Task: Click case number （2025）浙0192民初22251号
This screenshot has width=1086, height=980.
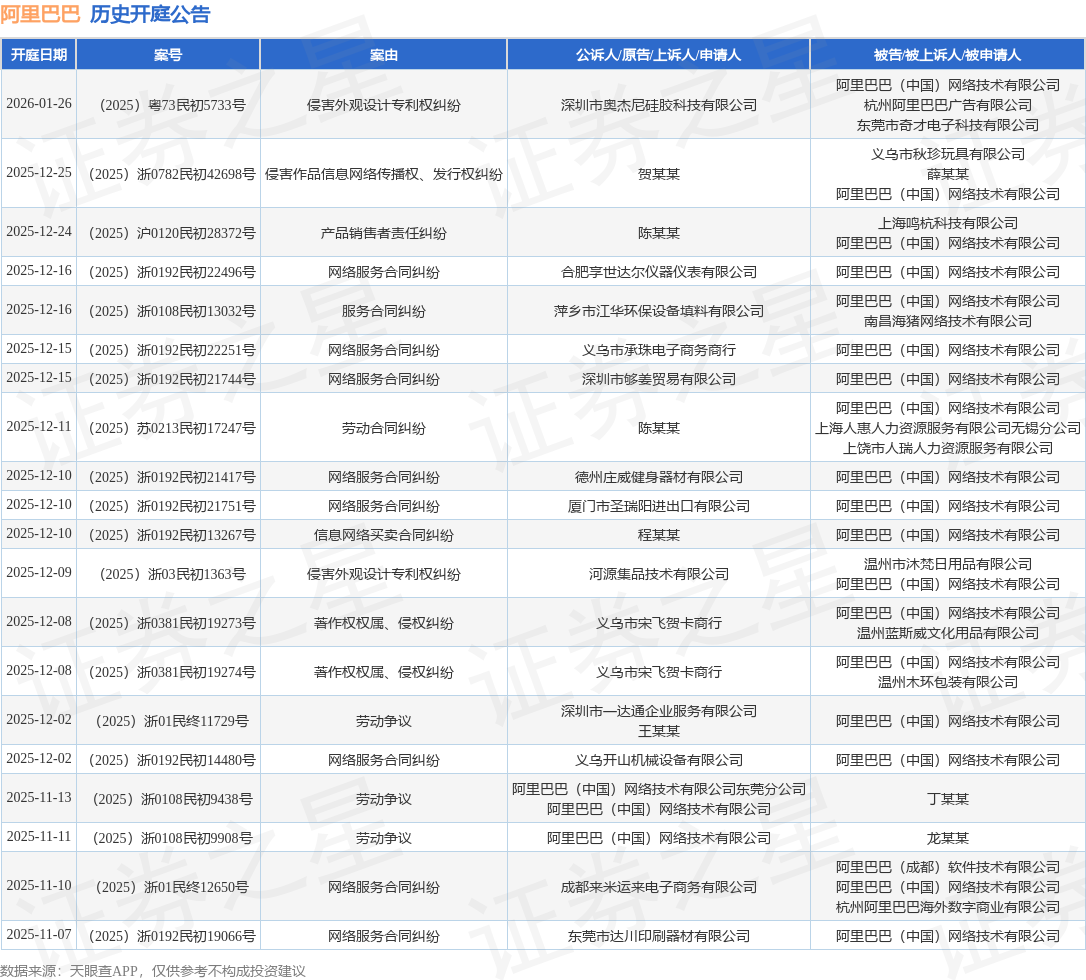Action: [168, 350]
